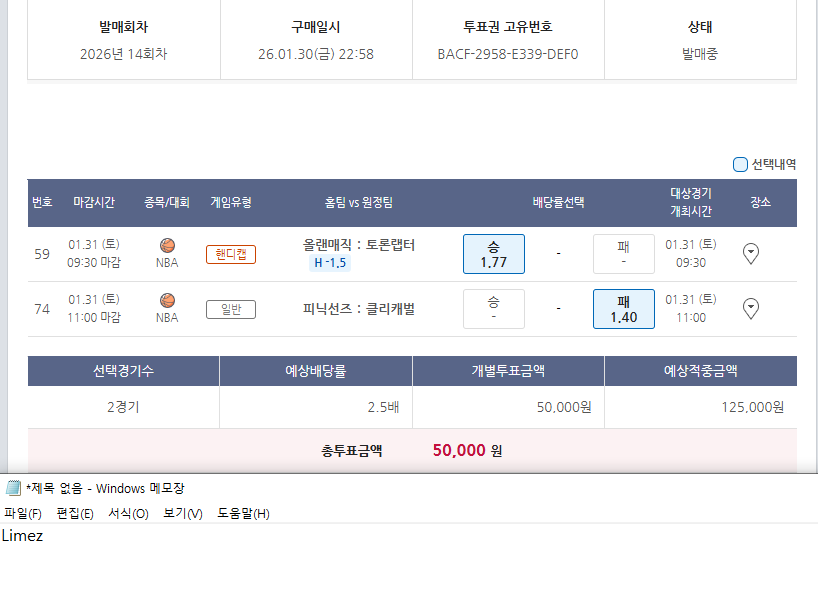Toggle the 선택내역 checkbox

(740, 165)
